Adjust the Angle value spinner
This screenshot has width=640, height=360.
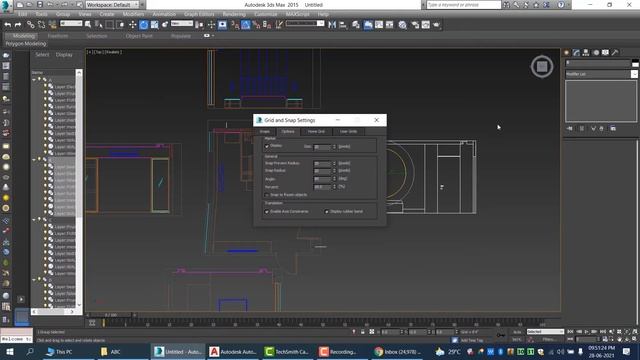coord(334,179)
